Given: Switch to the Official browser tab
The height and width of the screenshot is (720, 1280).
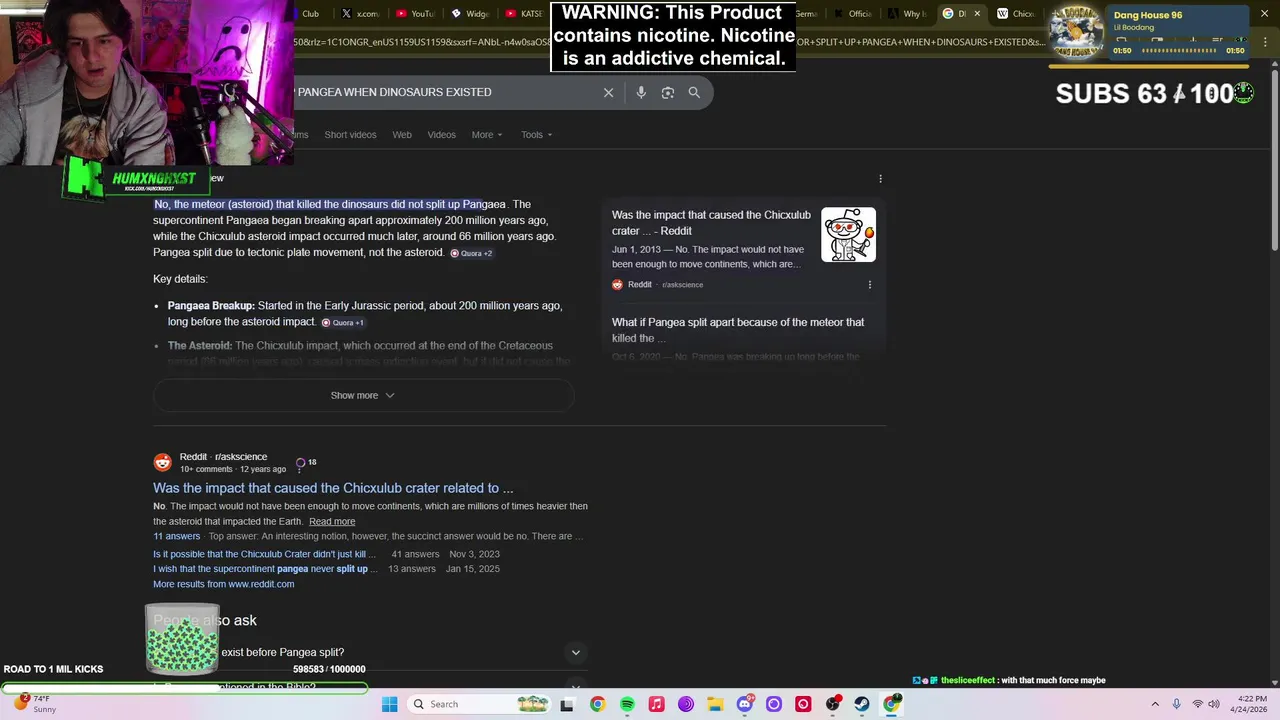Looking at the screenshot, I should coord(853,14).
